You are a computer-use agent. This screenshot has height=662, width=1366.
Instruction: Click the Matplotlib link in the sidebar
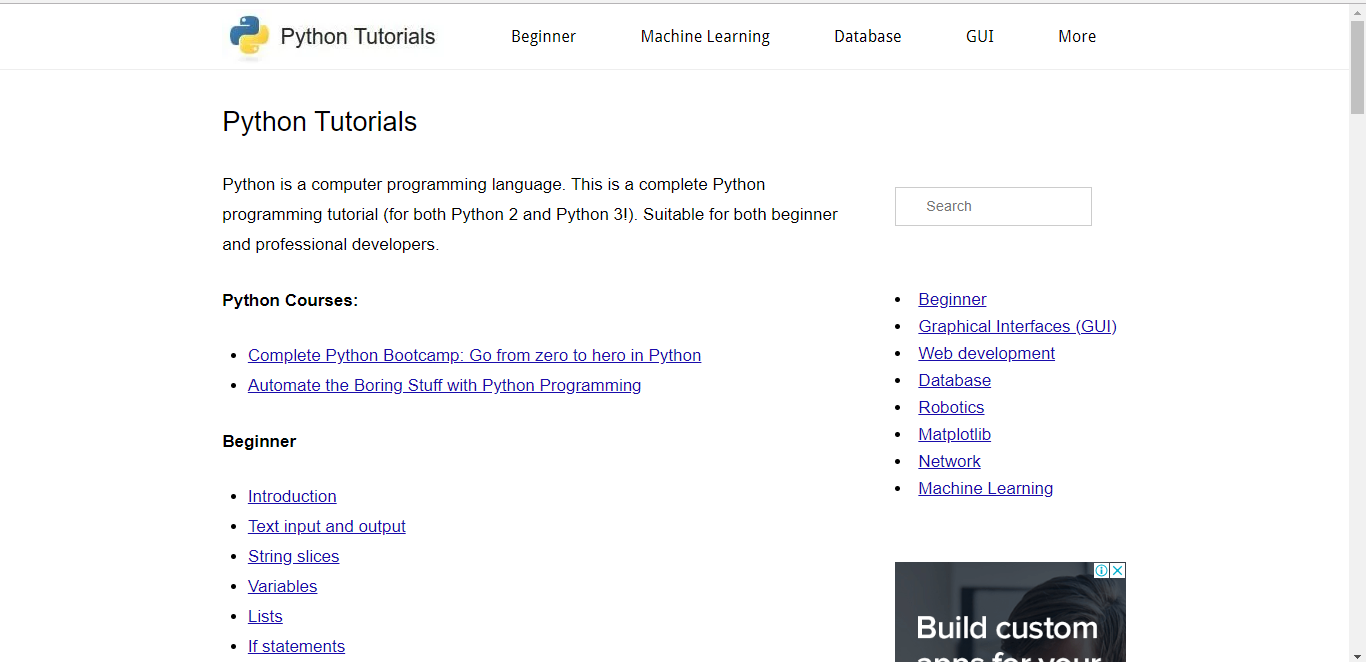pos(954,434)
